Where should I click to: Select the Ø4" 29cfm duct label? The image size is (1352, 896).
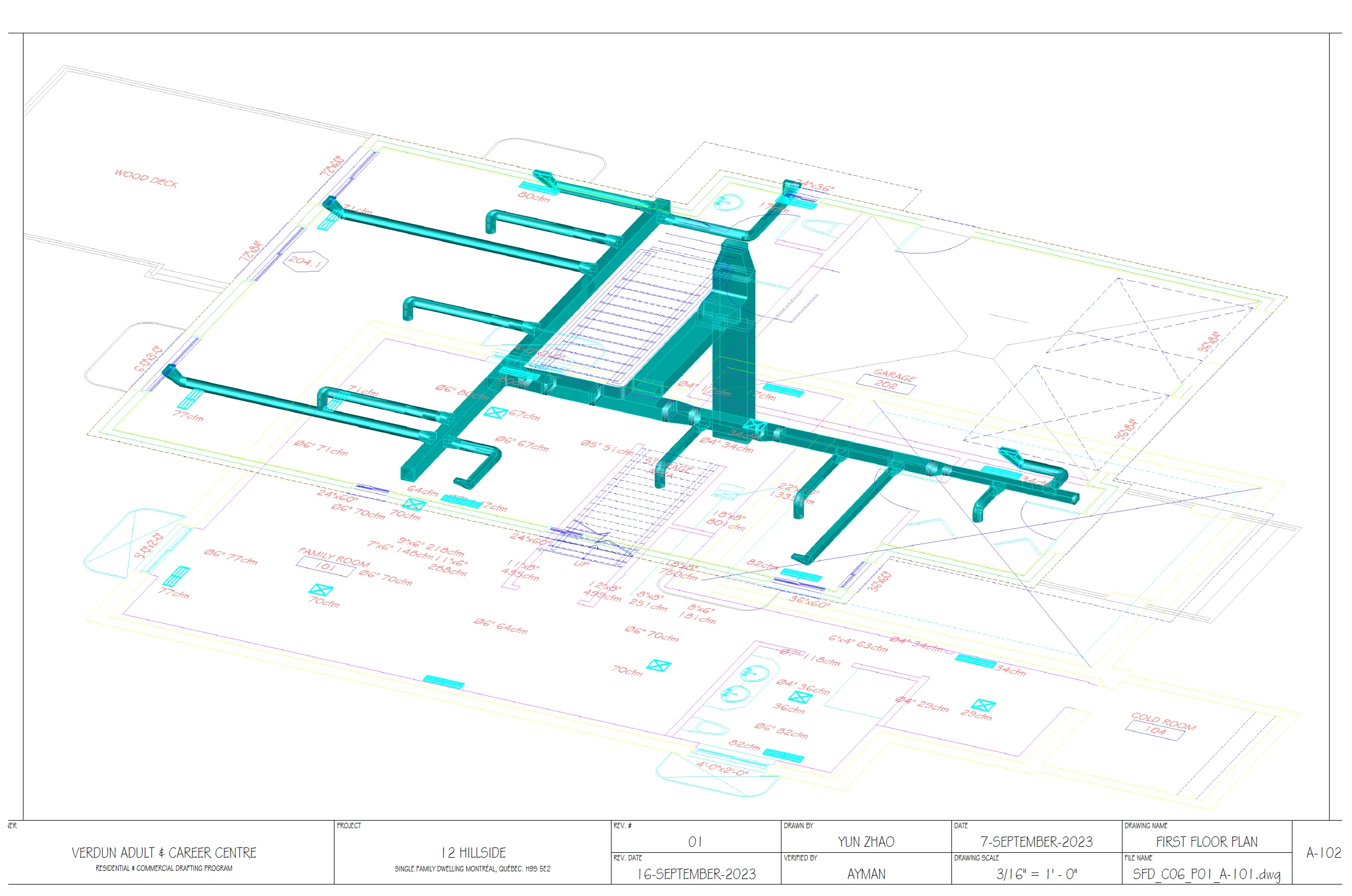coord(922,704)
